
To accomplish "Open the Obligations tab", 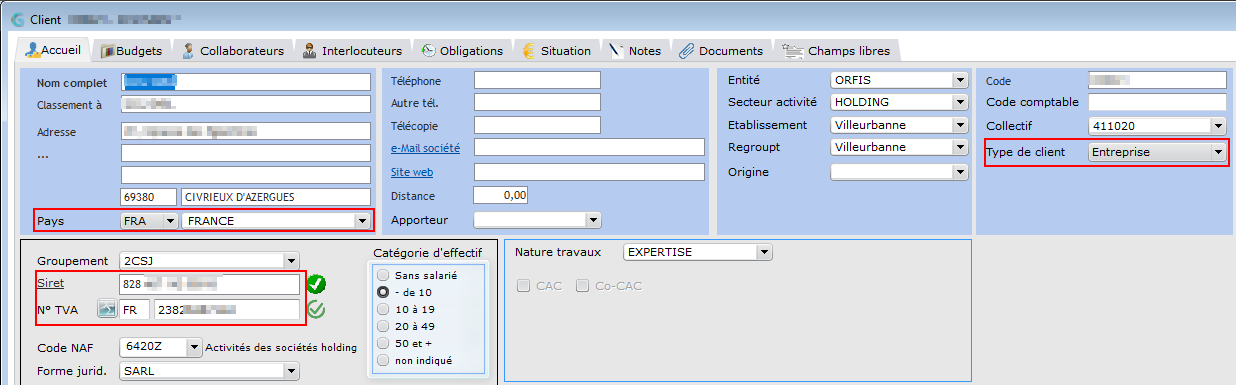I will (462, 50).
